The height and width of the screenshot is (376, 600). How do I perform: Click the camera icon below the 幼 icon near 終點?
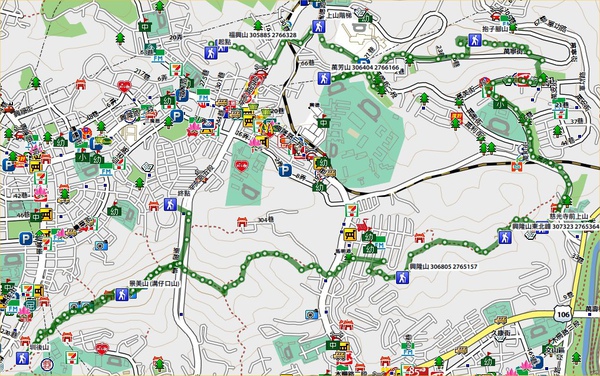[x=101, y=245]
